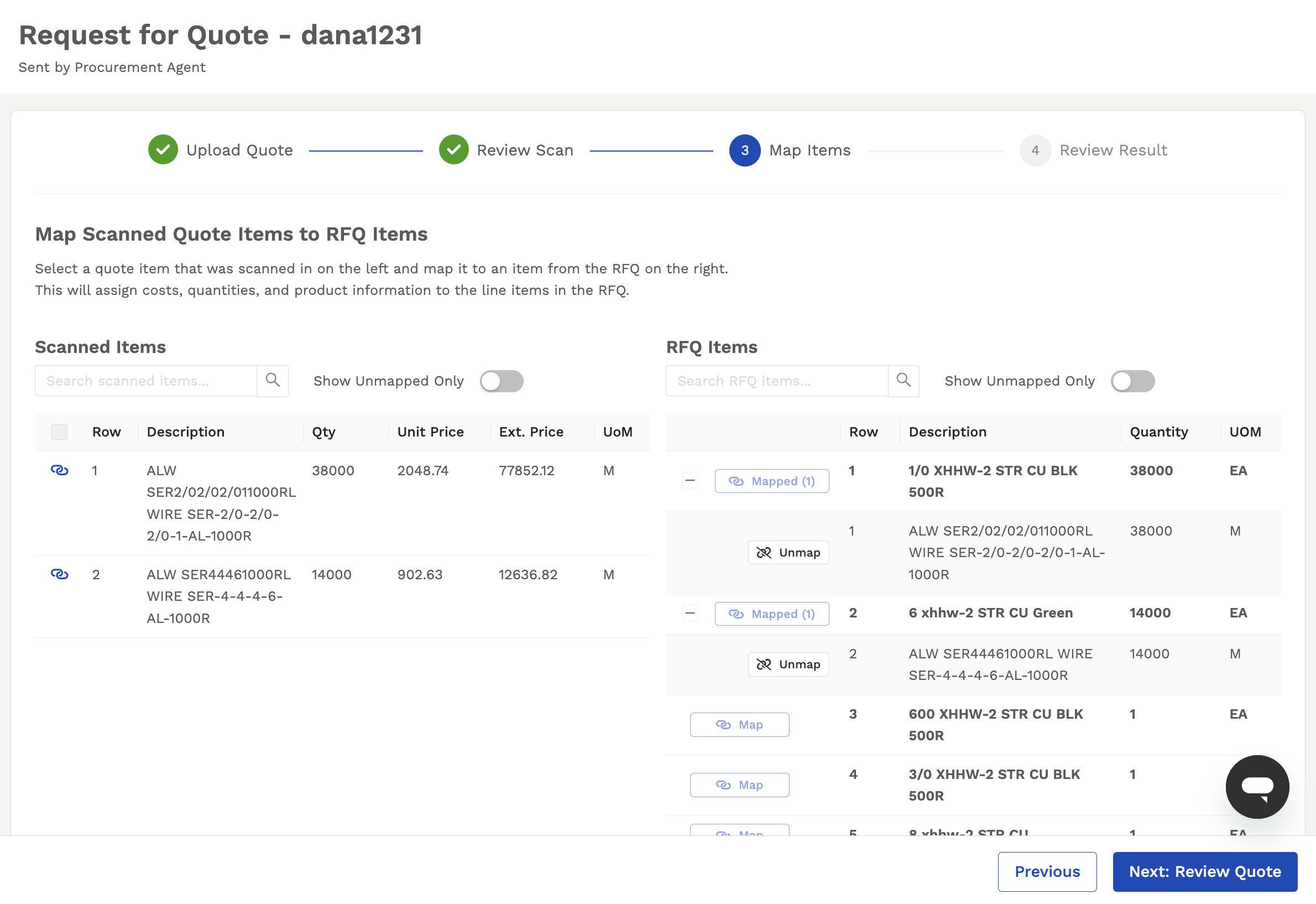Click Mapped (1) for 1/0 XHHW-2 STR CU BLK
Viewport: 1316px width, 904px height.
772,481
